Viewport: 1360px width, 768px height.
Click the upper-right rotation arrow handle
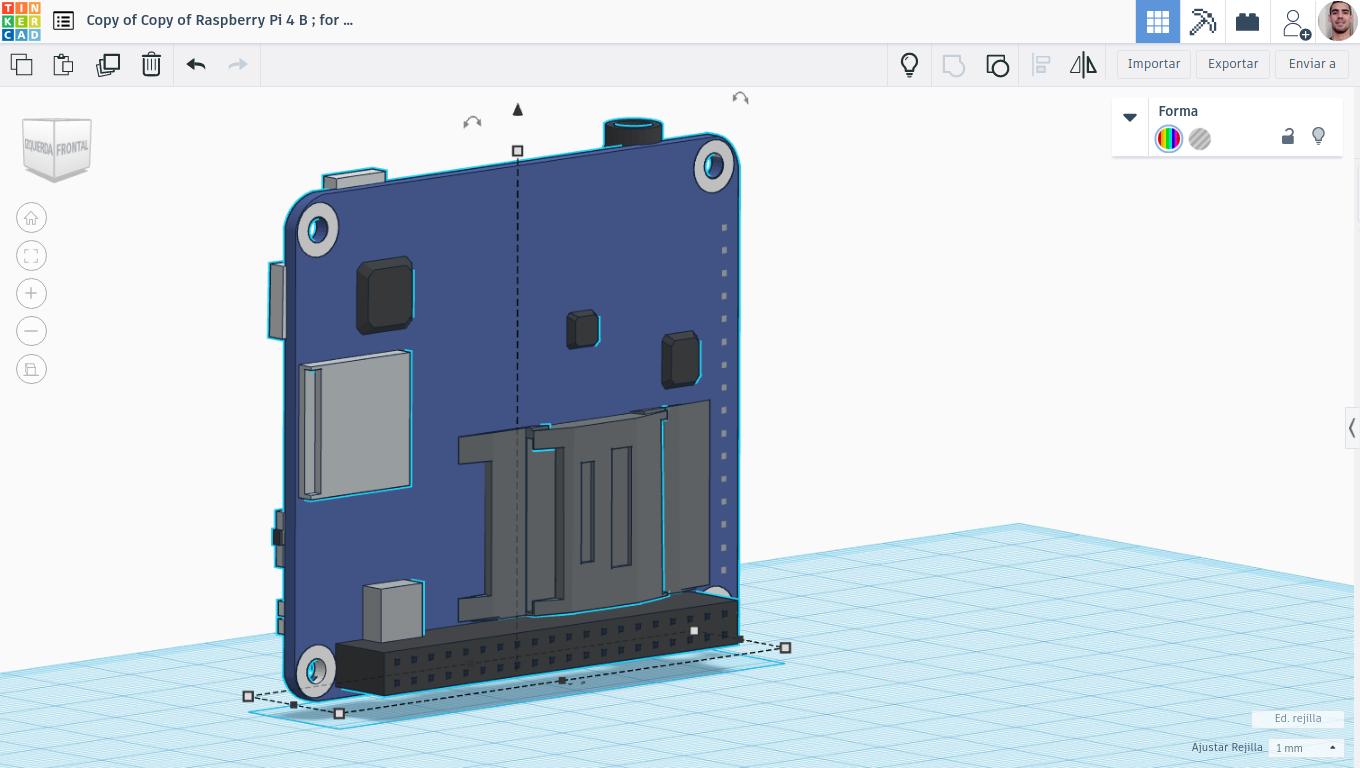pos(740,98)
